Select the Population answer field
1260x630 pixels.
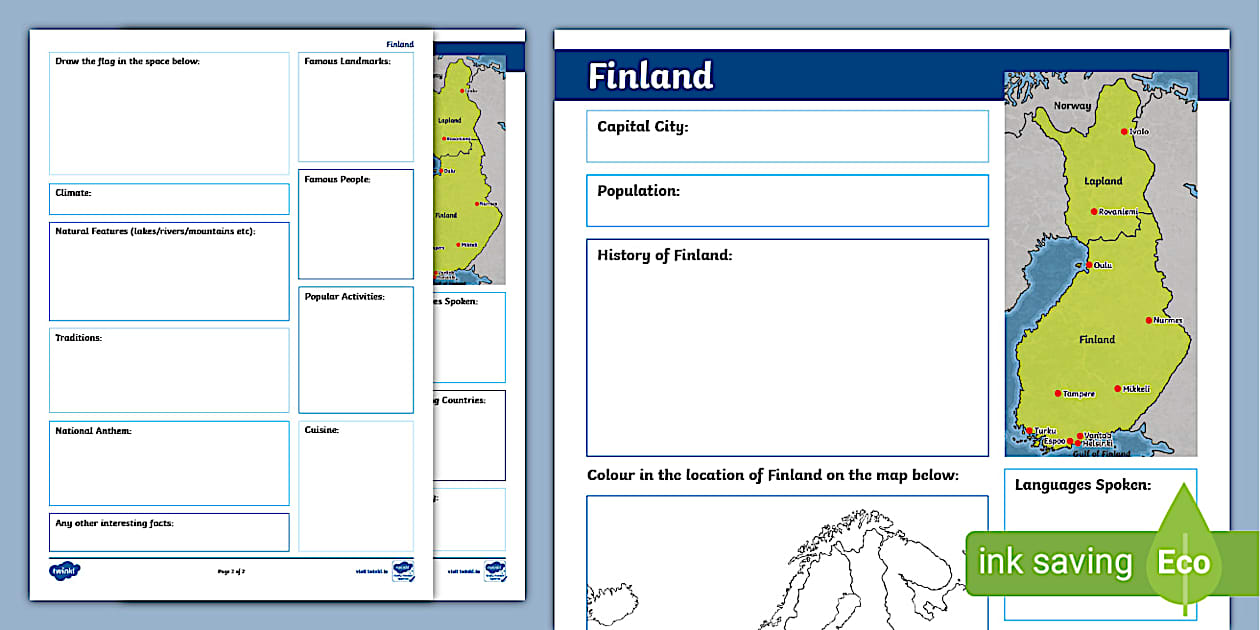pos(787,200)
